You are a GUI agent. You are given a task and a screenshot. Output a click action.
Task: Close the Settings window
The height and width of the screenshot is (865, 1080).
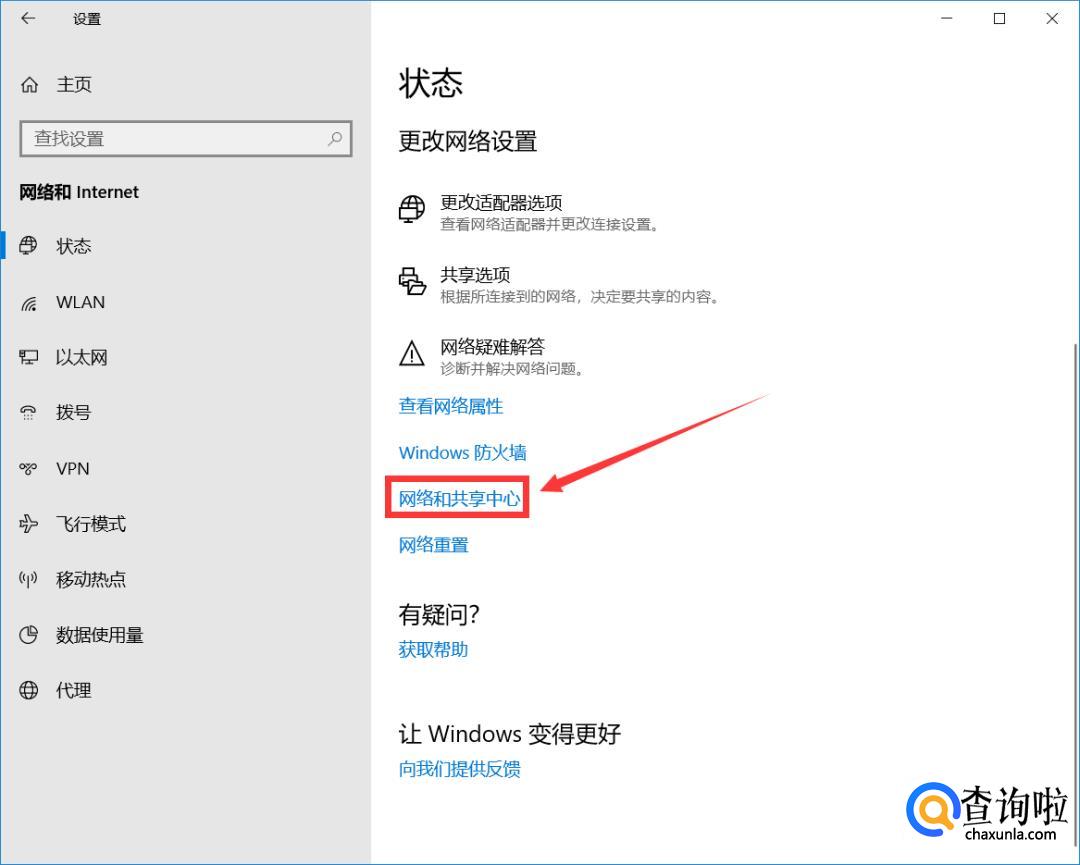click(x=1052, y=19)
